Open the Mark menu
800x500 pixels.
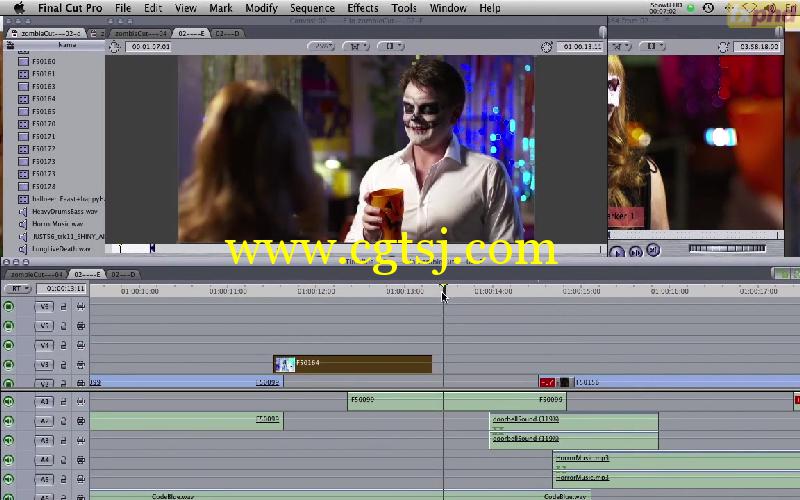pos(220,8)
